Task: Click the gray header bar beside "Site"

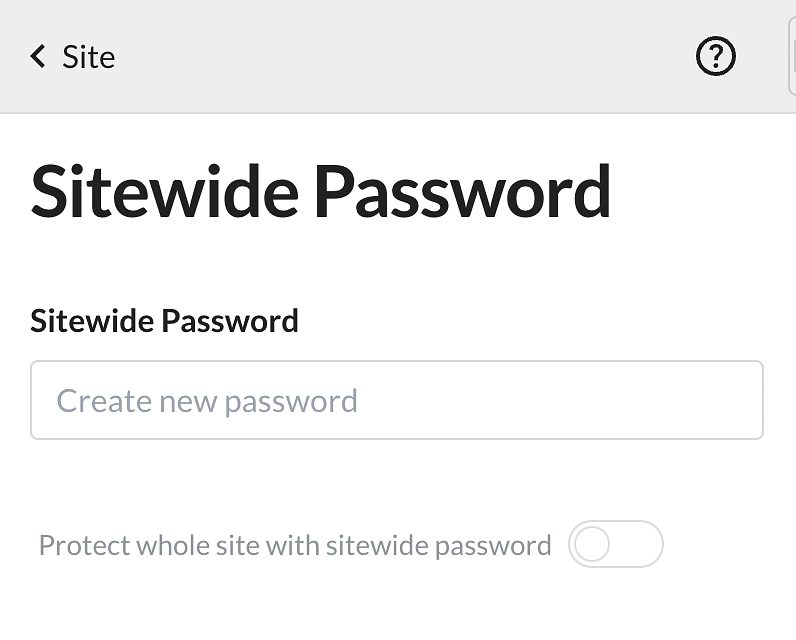Action: (400, 57)
